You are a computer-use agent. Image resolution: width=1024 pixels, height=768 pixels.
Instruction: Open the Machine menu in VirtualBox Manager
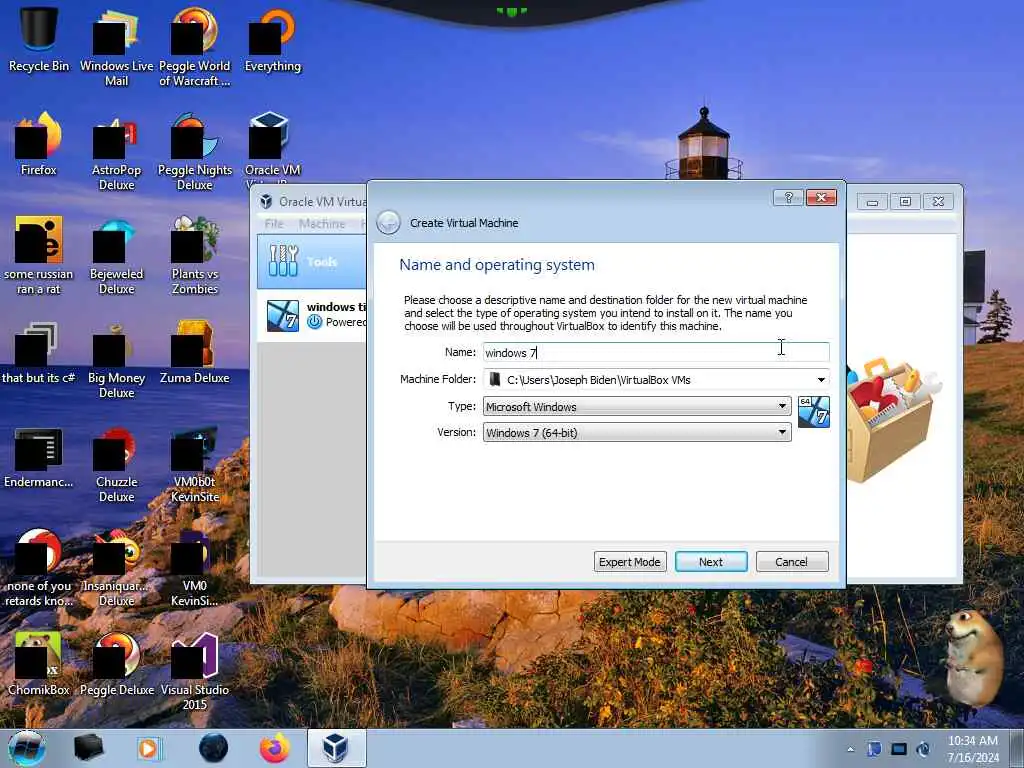(322, 224)
